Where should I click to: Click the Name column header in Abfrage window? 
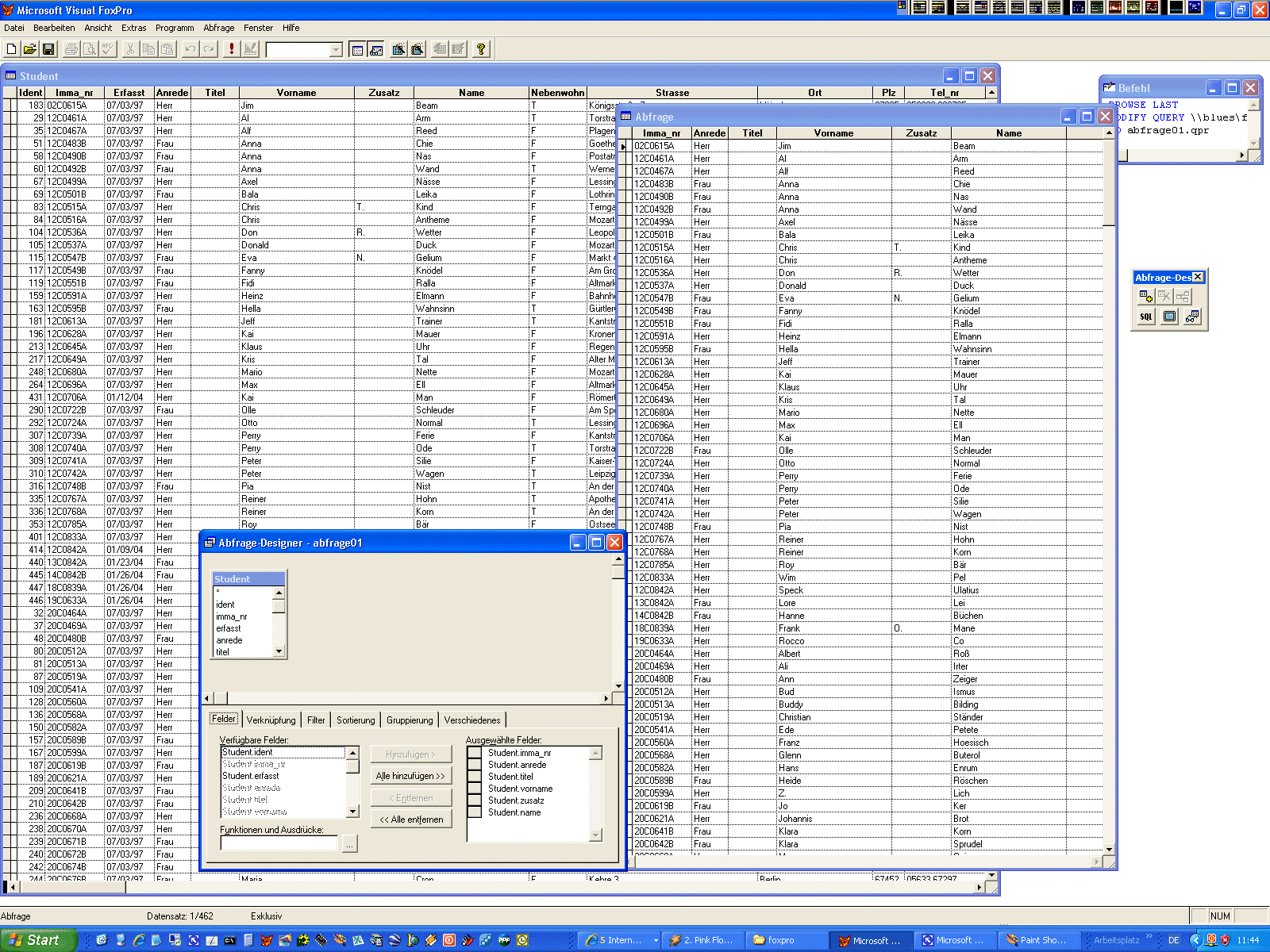tap(1009, 133)
